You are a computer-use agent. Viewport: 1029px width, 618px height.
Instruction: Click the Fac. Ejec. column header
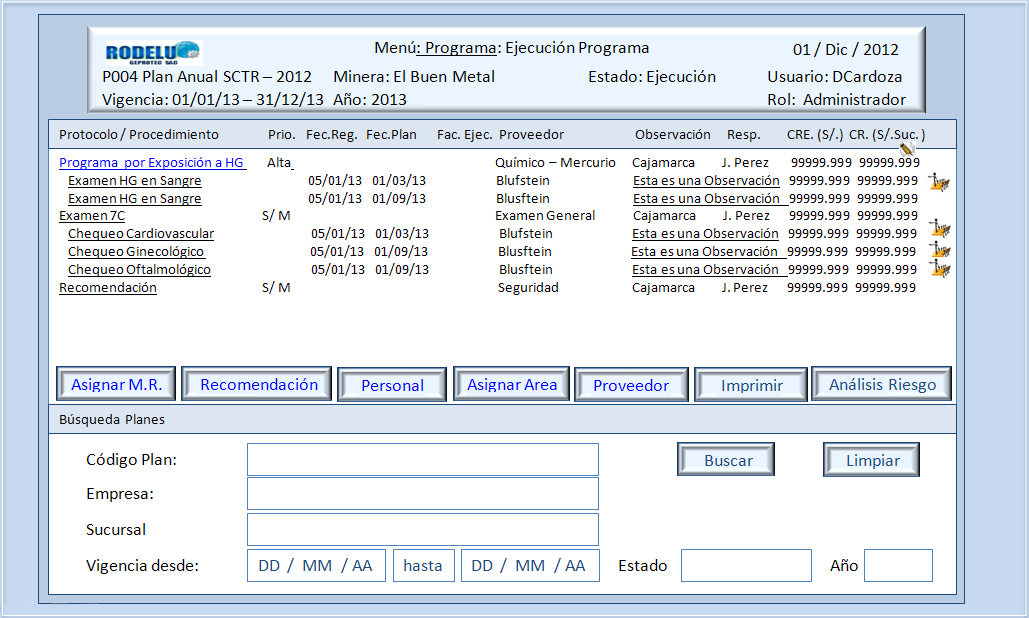pyautogui.click(x=465, y=134)
